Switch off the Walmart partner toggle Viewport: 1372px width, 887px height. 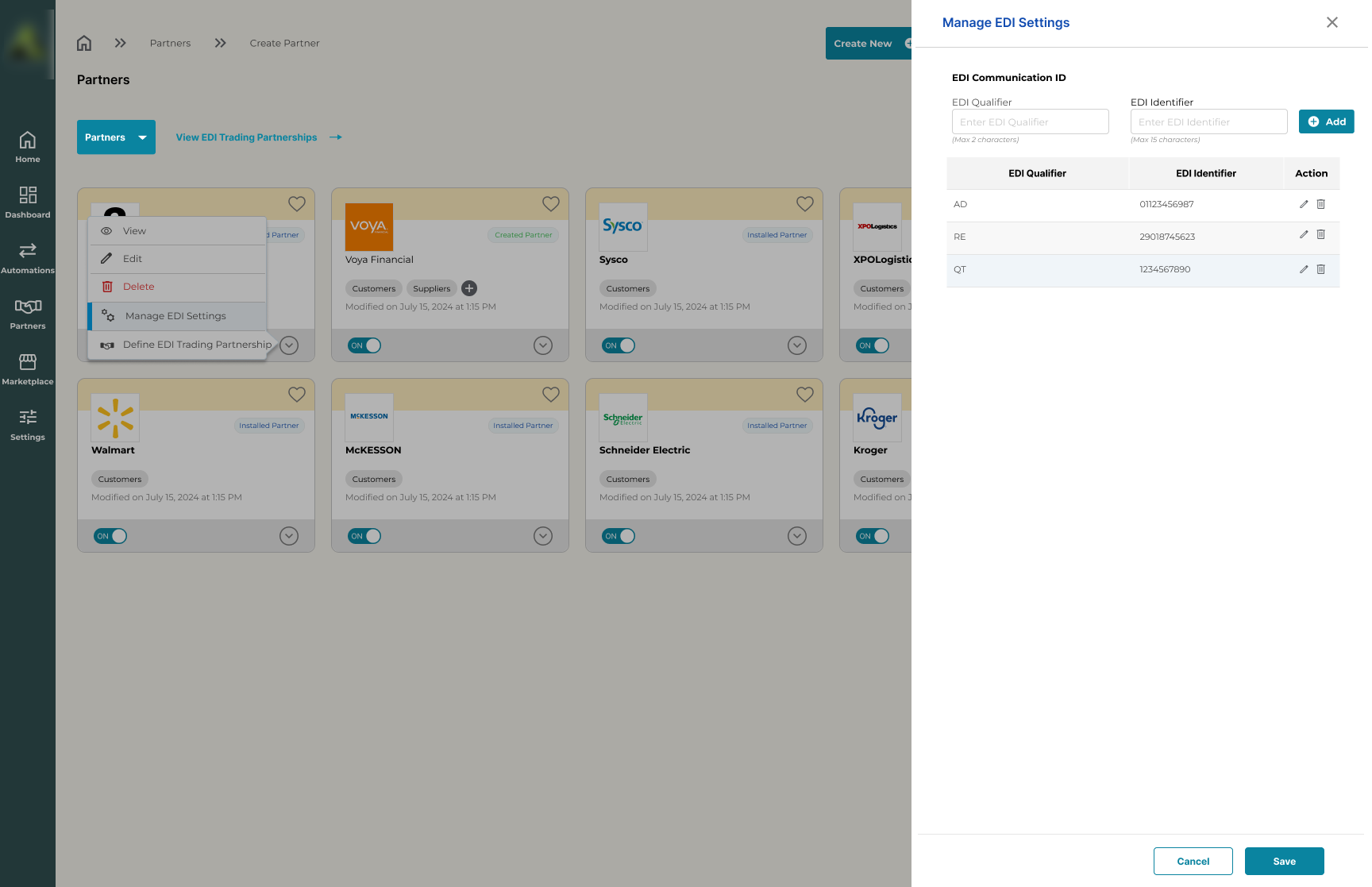pos(110,536)
